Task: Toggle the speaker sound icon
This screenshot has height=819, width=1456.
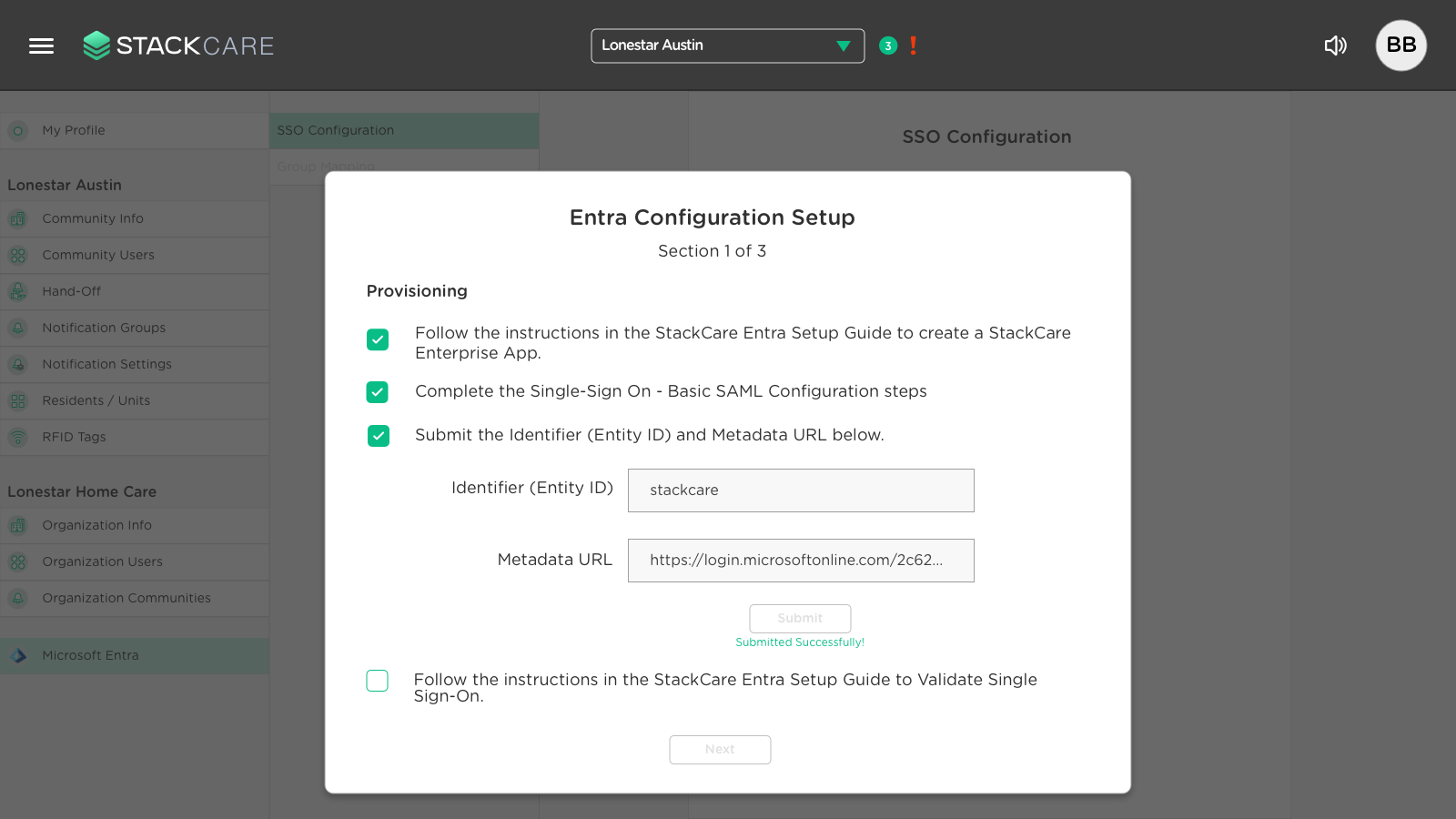Action: (x=1335, y=45)
